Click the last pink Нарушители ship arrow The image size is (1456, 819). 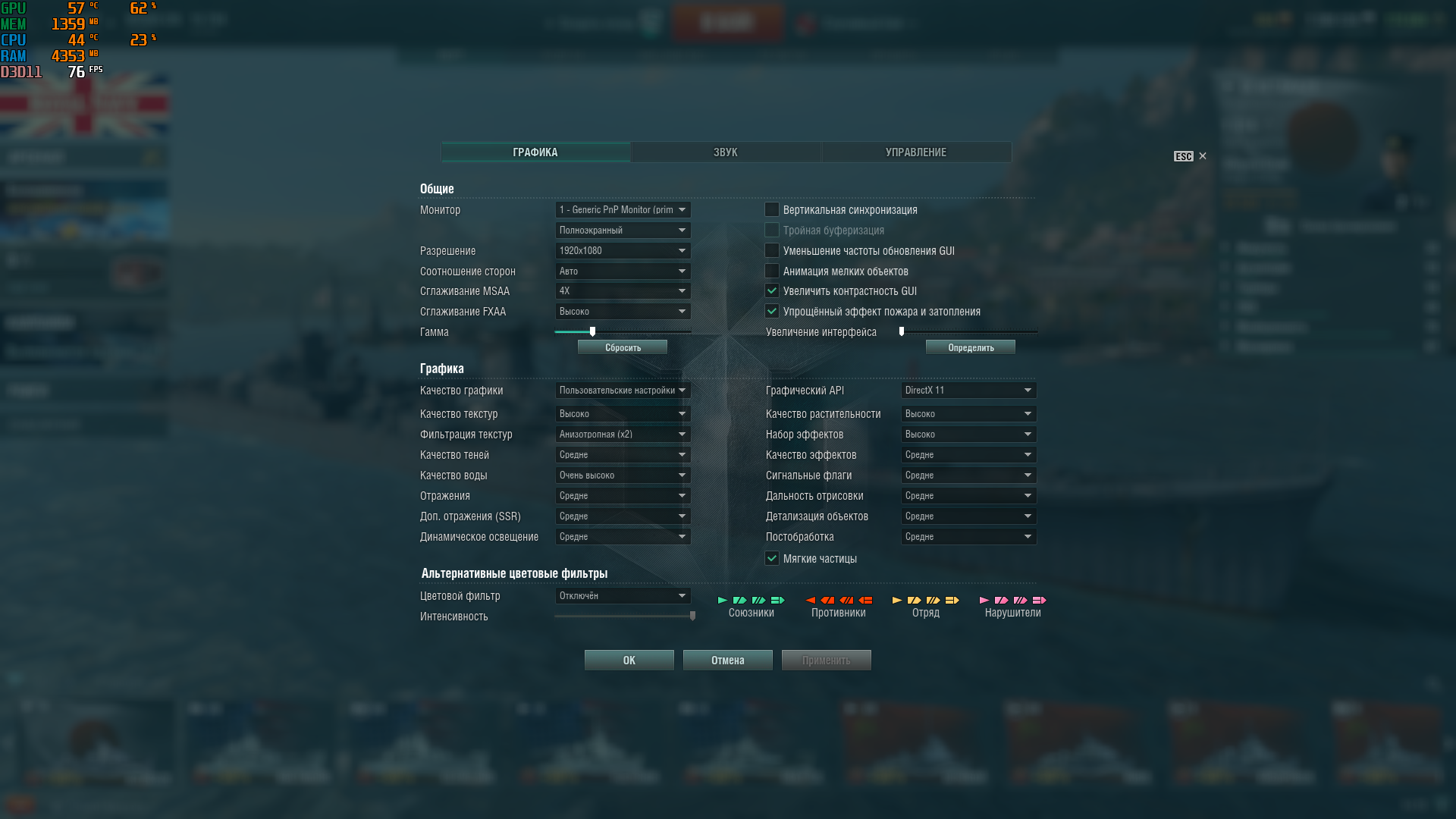pyautogui.click(x=1040, y=600)
